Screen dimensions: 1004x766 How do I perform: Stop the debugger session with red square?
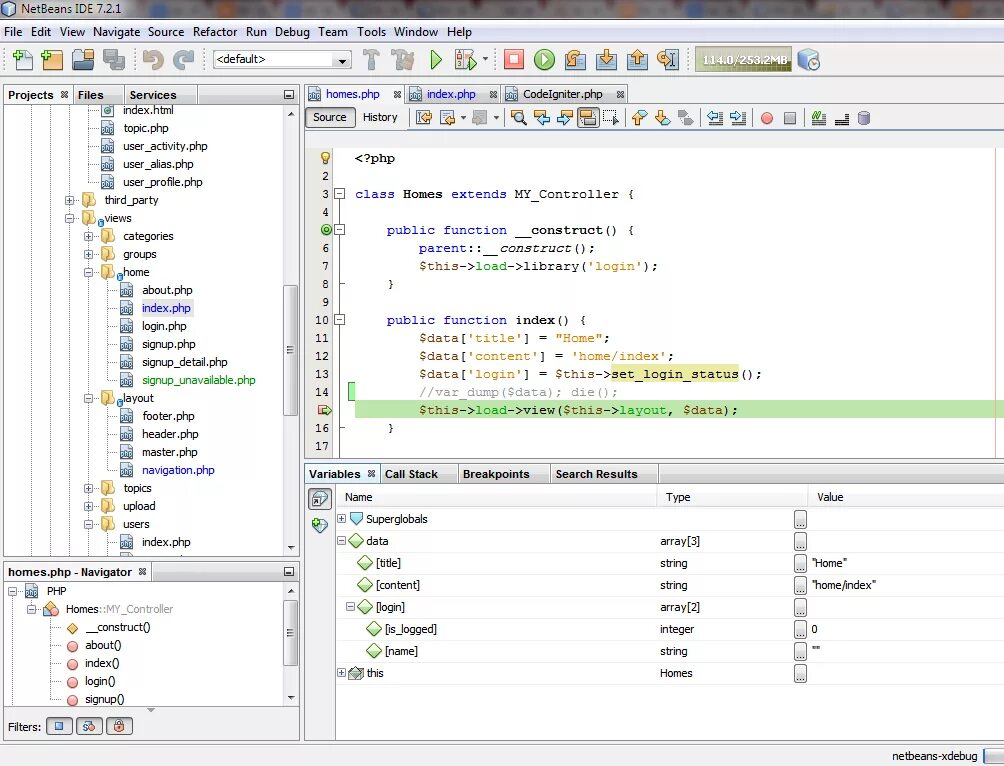513,60
